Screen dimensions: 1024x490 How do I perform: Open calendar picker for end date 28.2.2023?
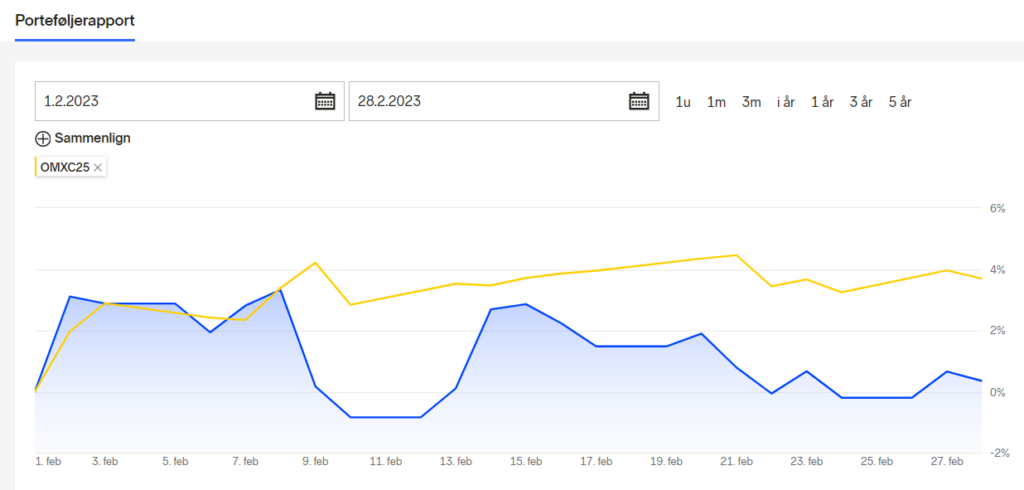click(x=639, y=101)
